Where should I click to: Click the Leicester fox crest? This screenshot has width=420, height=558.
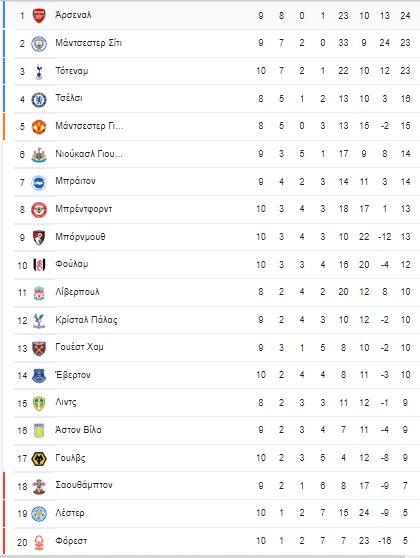(39, 514)
